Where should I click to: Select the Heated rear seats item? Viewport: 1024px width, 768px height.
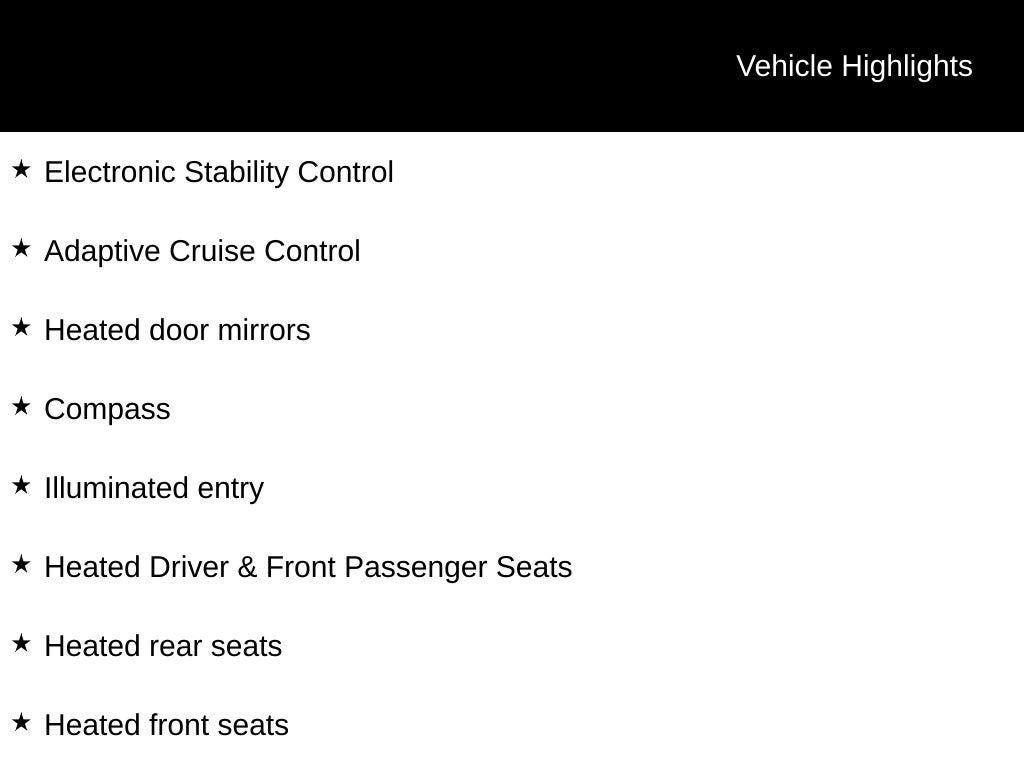[x=163, y=646]
